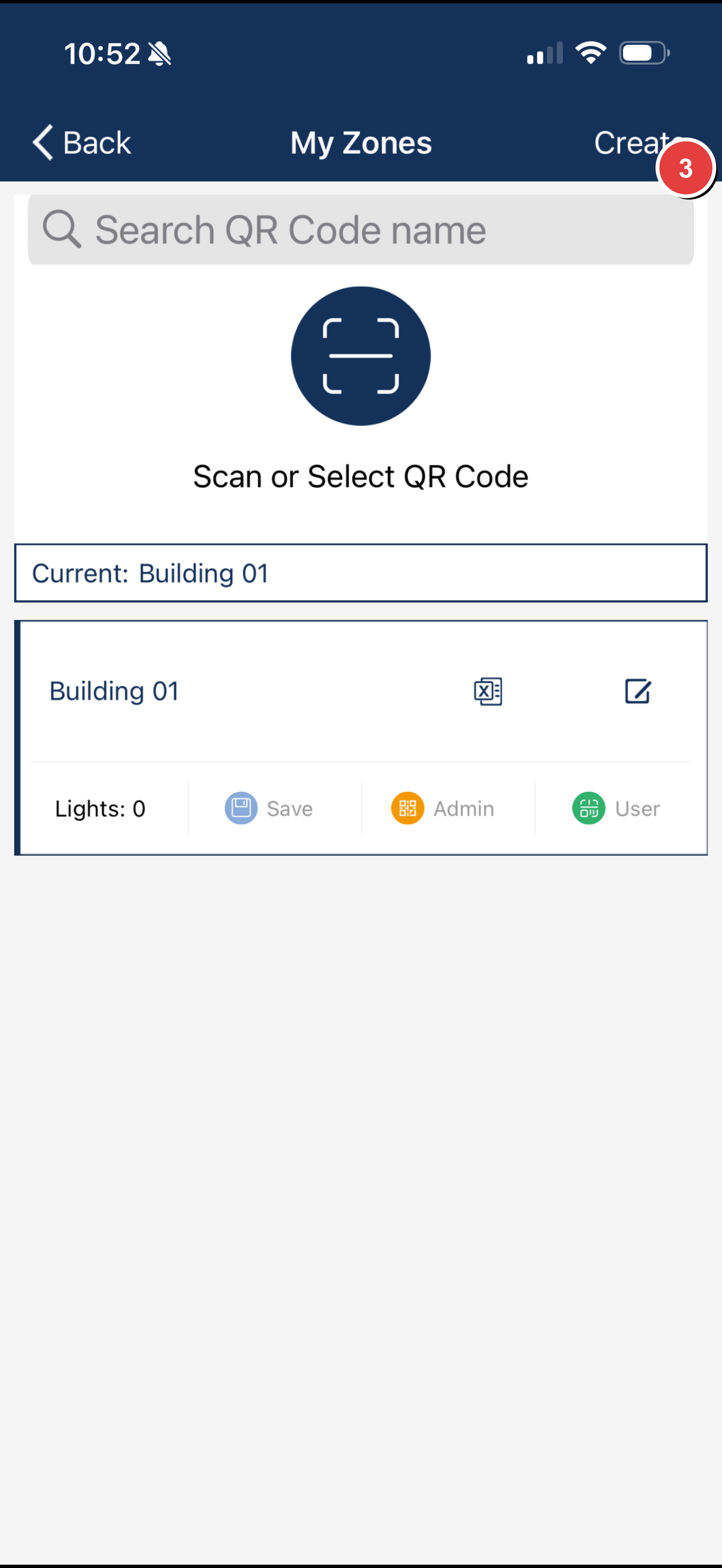Image resolution: width=722 pixels, height=1568 pixels.
Task: Tap the Wi-Fi icon in status bar
Action: (x=590, y=54)
